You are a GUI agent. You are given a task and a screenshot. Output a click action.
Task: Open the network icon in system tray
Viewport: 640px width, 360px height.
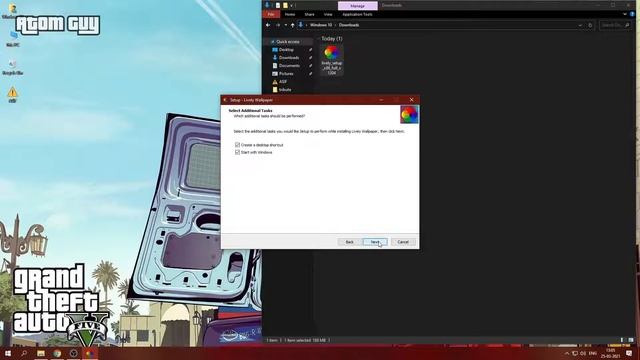(x=575, y=353)
